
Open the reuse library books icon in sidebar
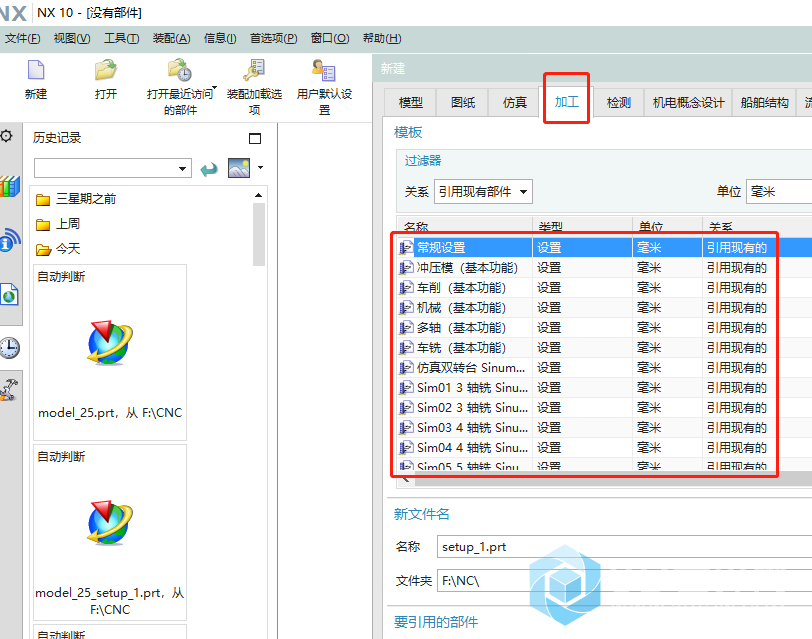click(x=10, y=186)
